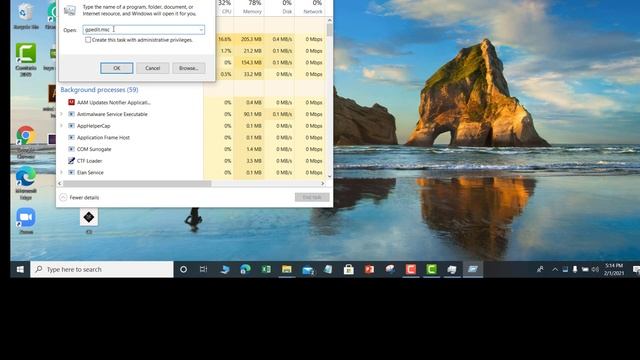Select the AAM Updates Notifier Application process
The image size is (640, 360).
tap(113, 102)
